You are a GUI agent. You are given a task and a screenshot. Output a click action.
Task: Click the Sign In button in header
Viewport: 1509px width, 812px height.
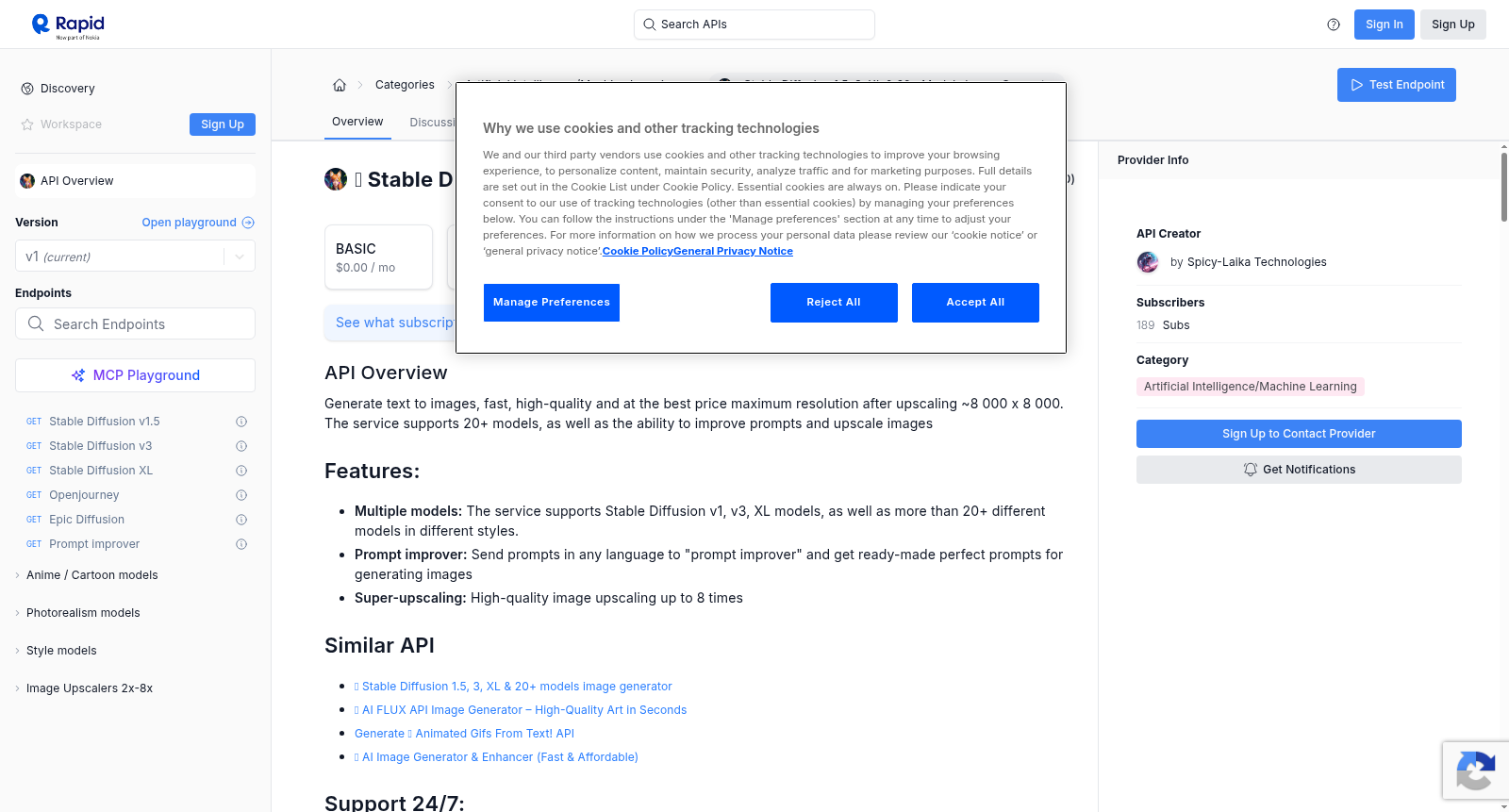[x=1385, y=25]
